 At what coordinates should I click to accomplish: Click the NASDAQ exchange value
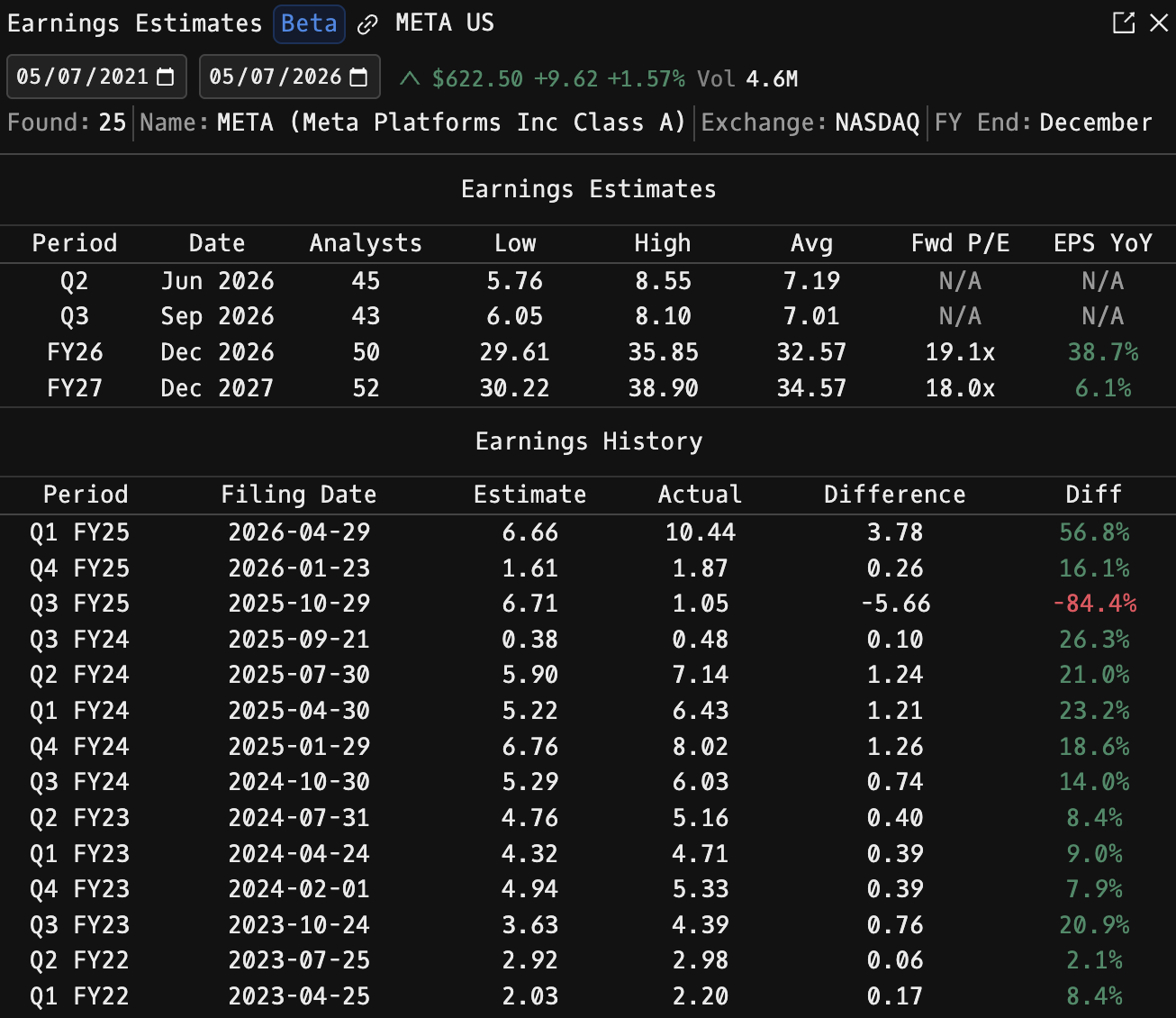pos(878,123)
